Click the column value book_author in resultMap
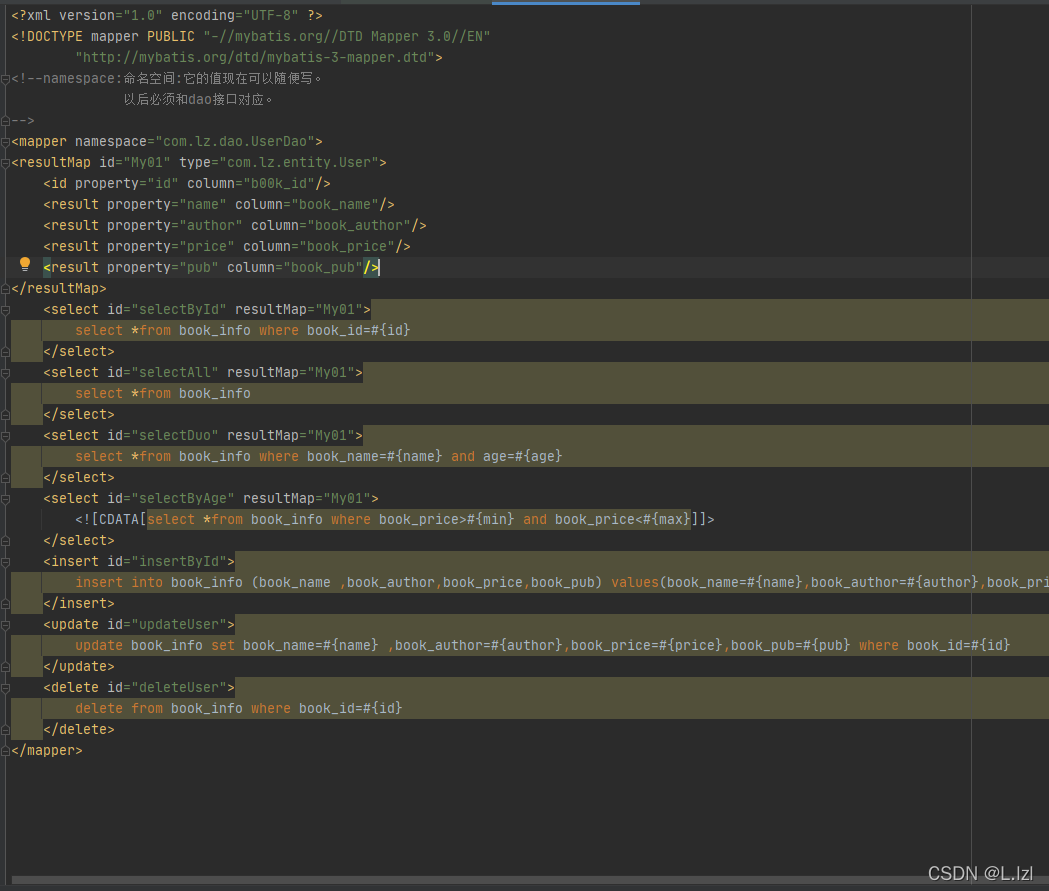The image size is (1049, 891). 359,225
